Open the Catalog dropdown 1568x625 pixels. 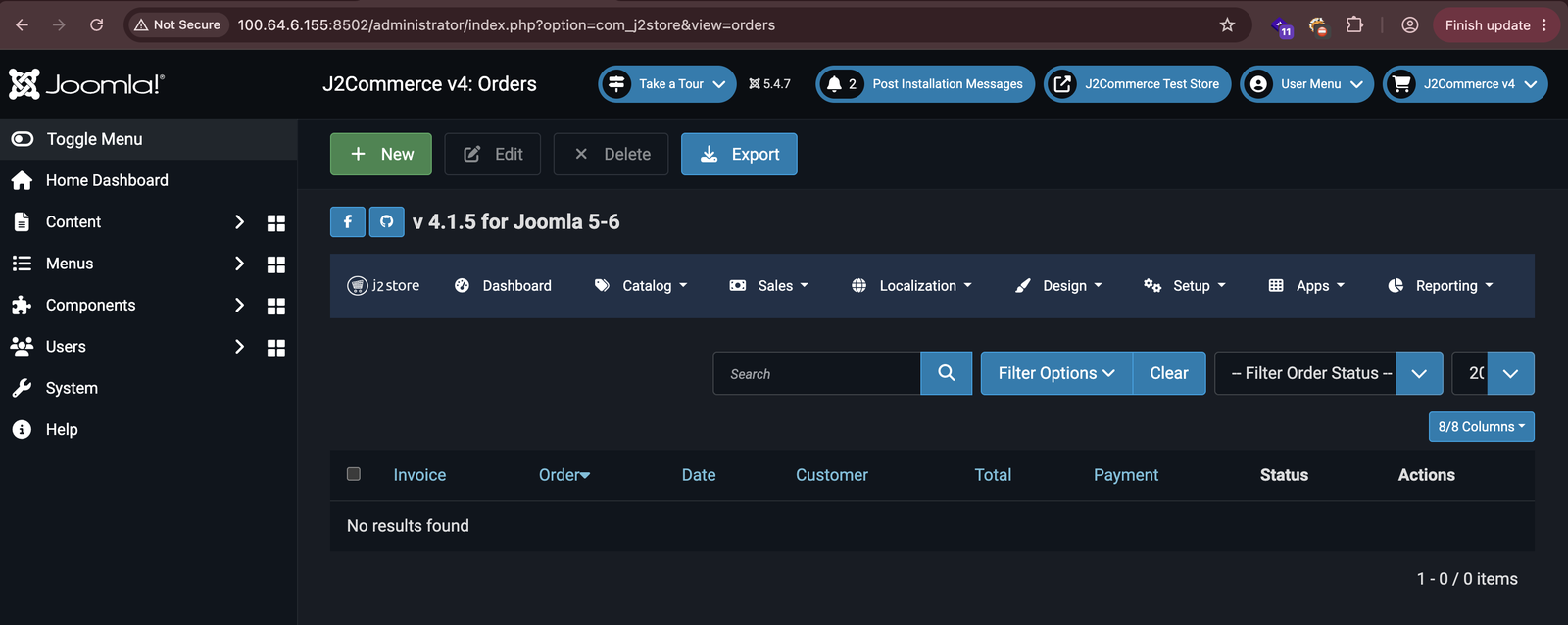(x=641, y=285)
